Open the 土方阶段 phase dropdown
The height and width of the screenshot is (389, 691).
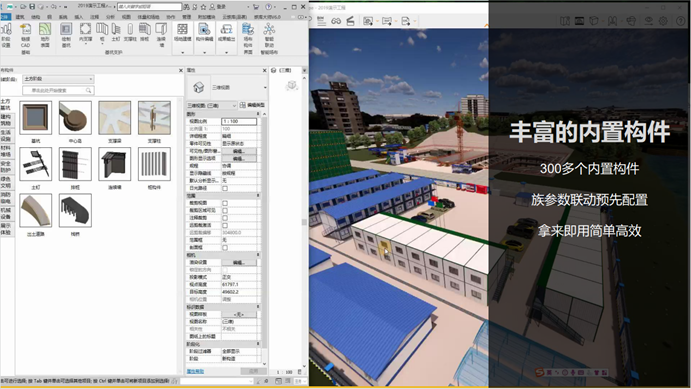tap(58, 79)
